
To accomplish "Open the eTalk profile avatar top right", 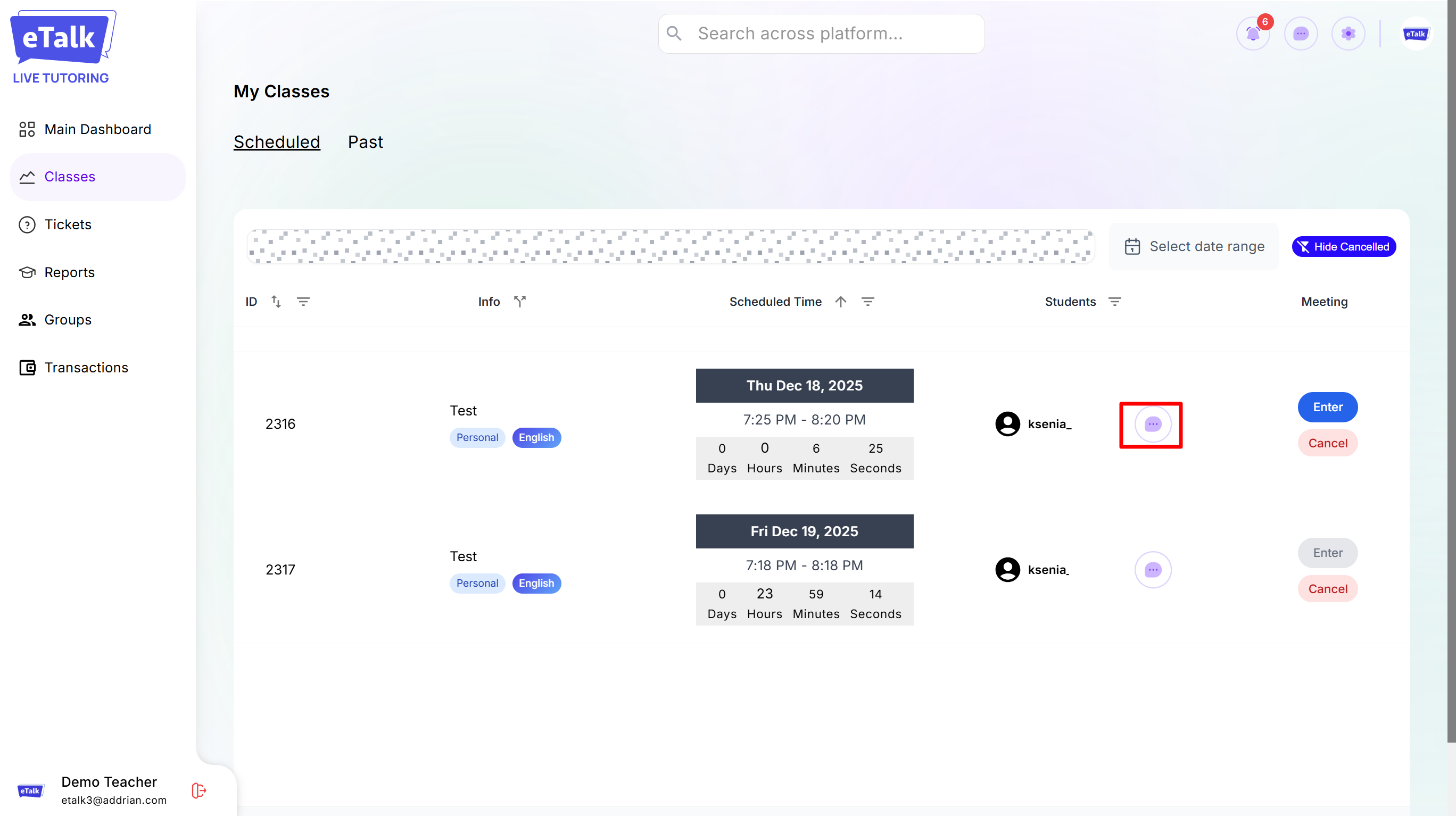I will (1416, 34).
